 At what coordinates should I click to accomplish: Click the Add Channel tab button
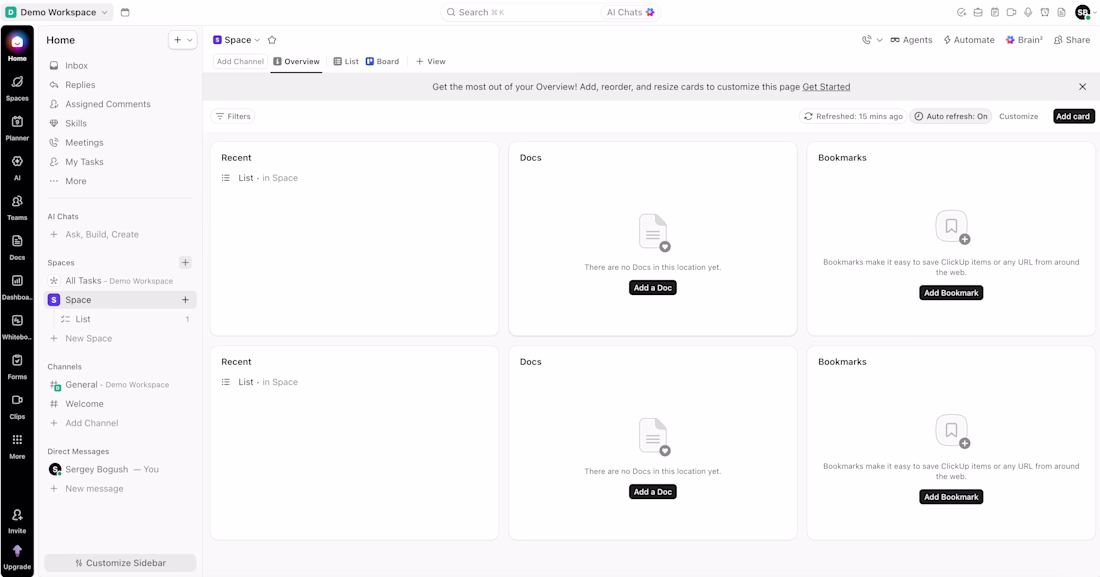click(240, 62)
